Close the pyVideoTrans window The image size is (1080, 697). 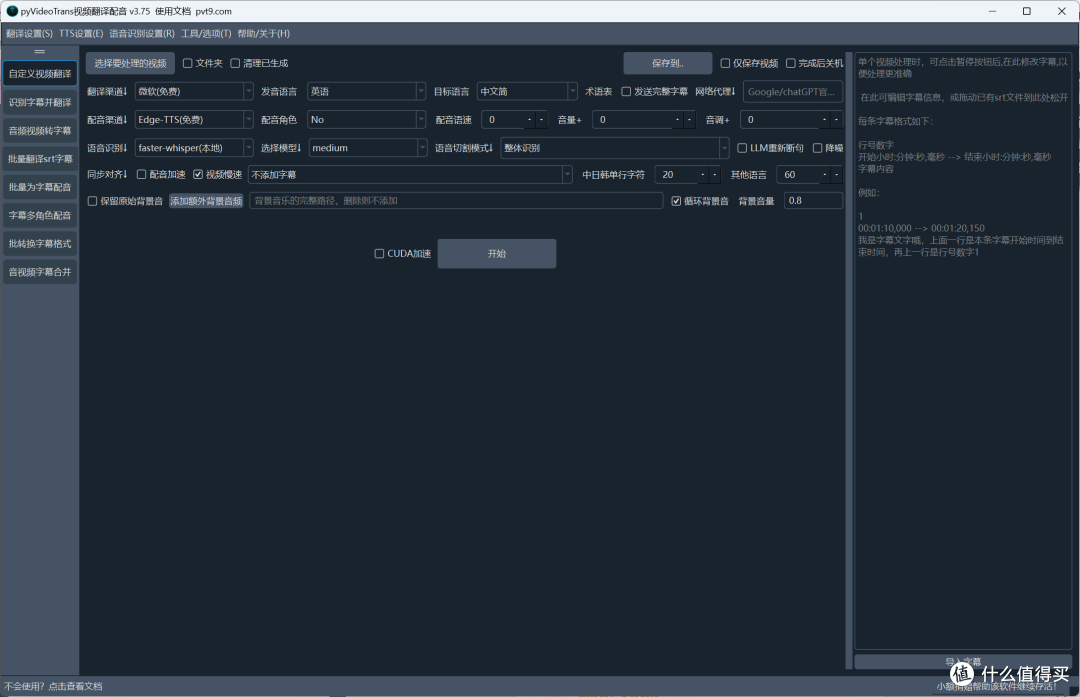coord(1061,11)
